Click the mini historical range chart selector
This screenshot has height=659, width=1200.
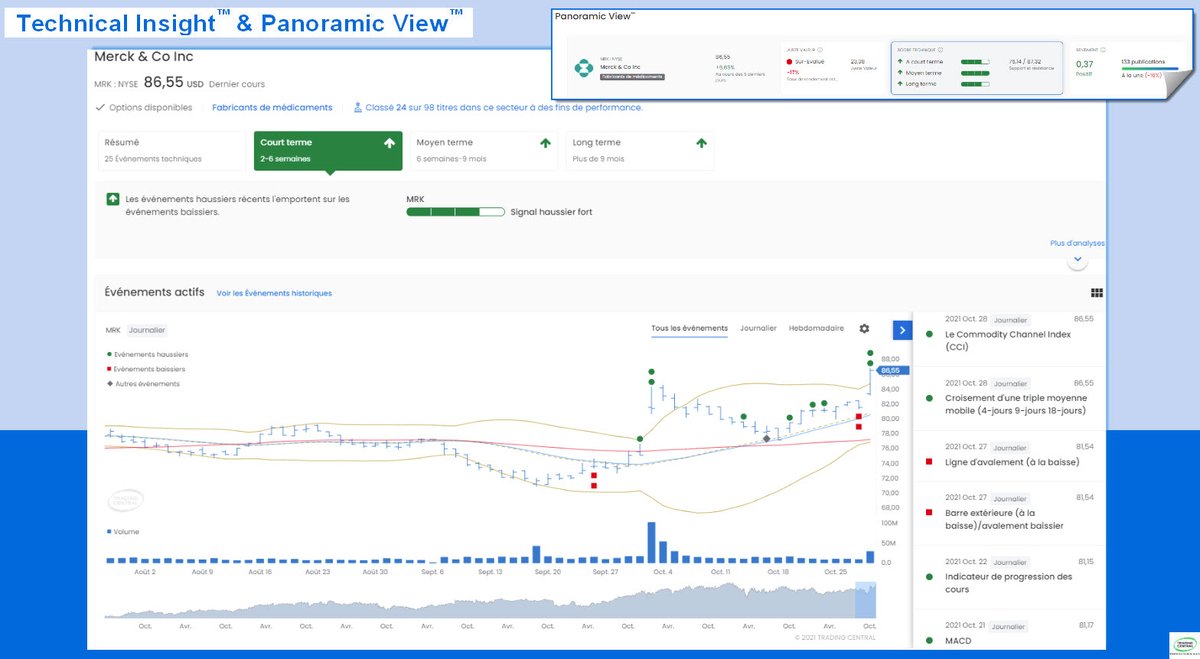865,602
